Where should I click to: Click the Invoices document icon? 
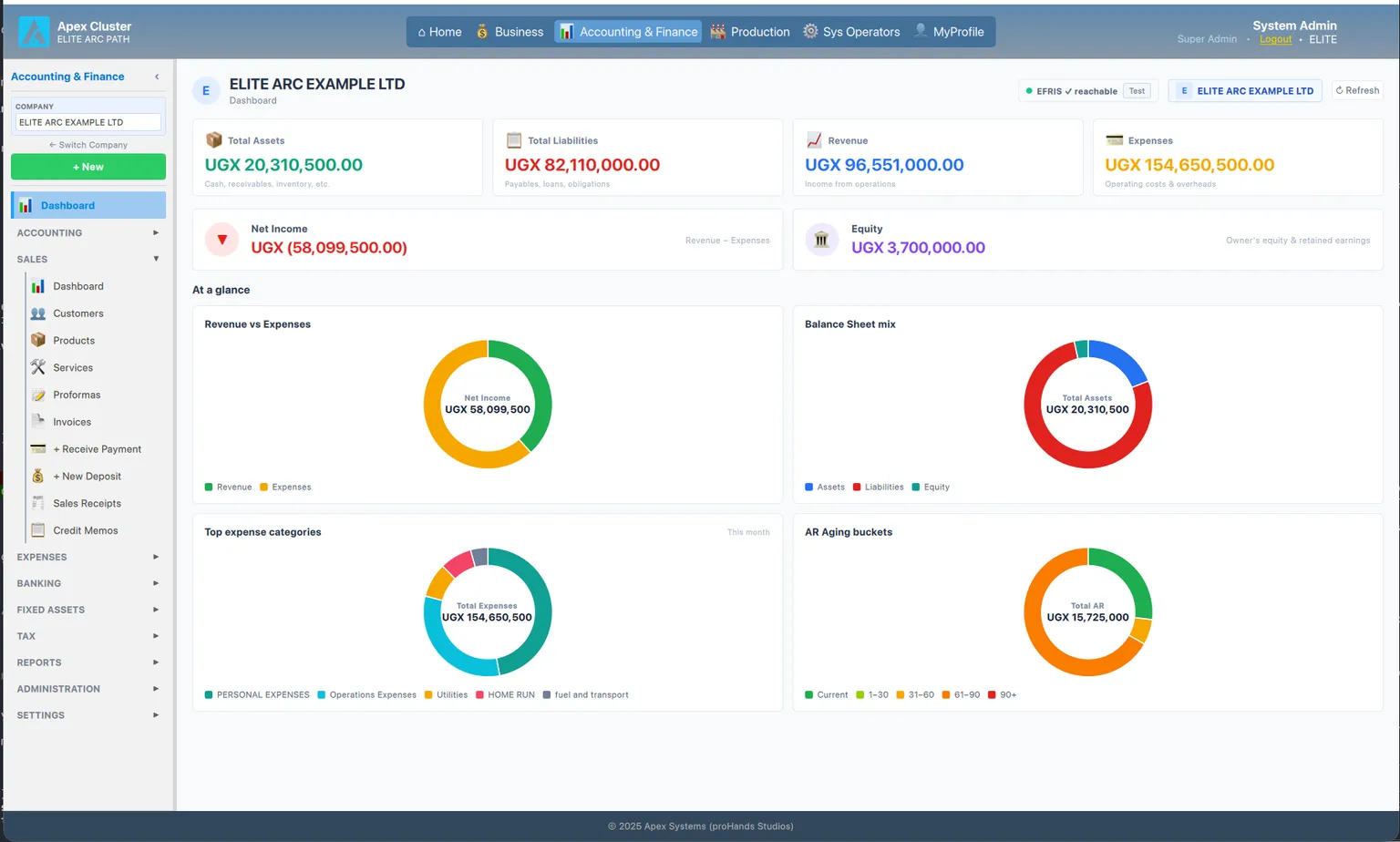tap(38, 422)
